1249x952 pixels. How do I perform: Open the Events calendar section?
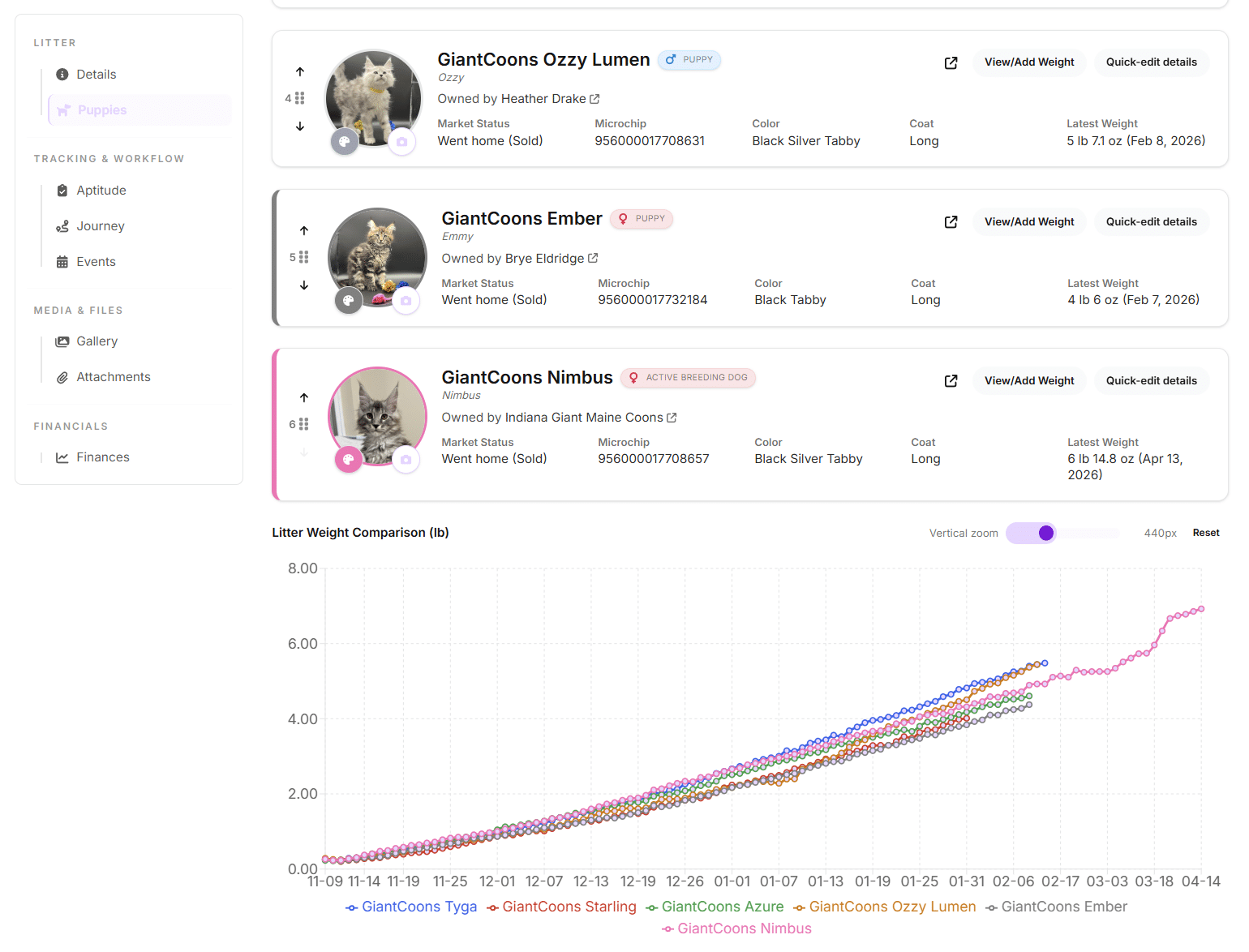(x=96, y=261)
